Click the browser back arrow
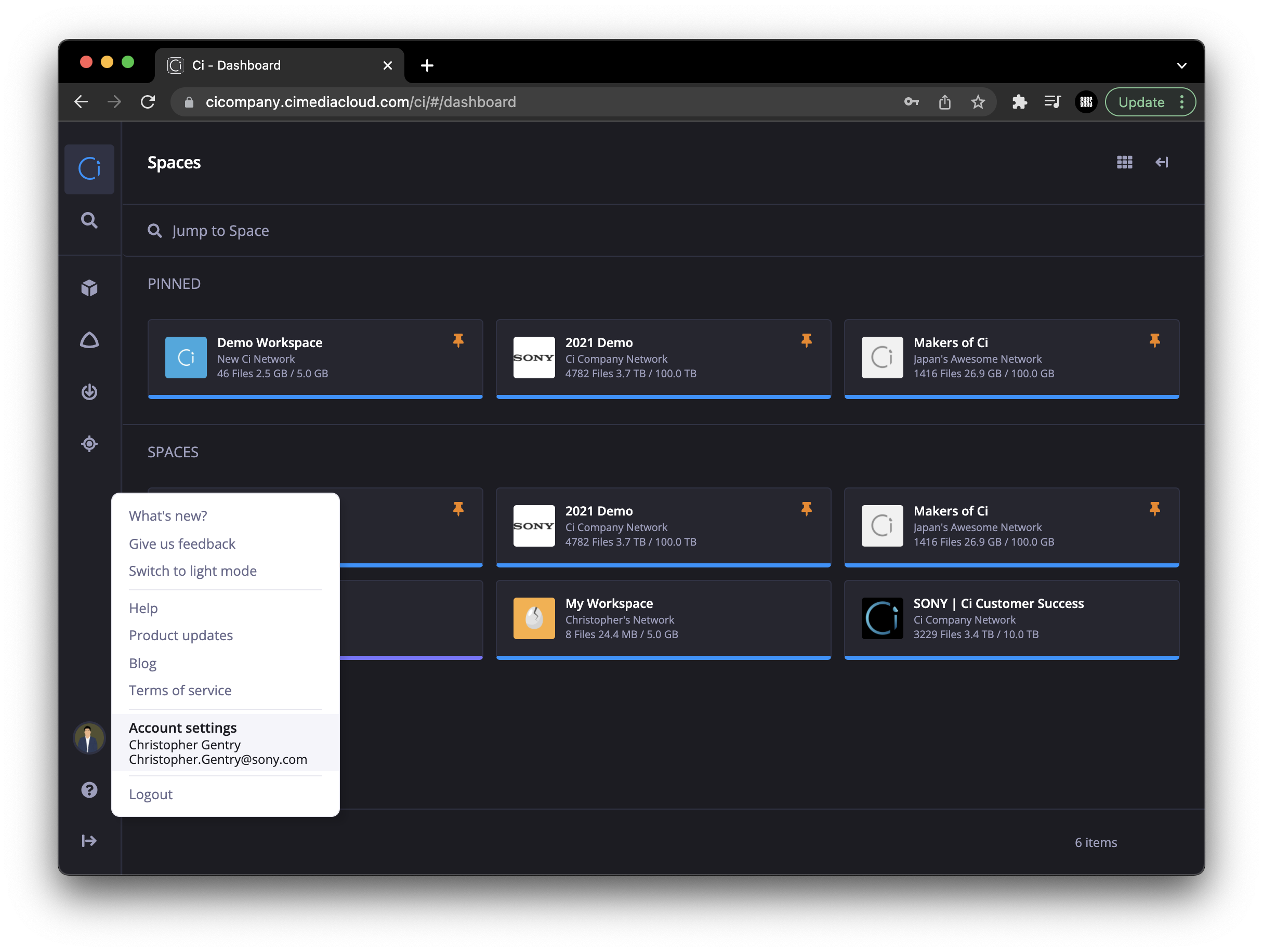Screen dimensions: 1263x952 click(x=81, y=102)
